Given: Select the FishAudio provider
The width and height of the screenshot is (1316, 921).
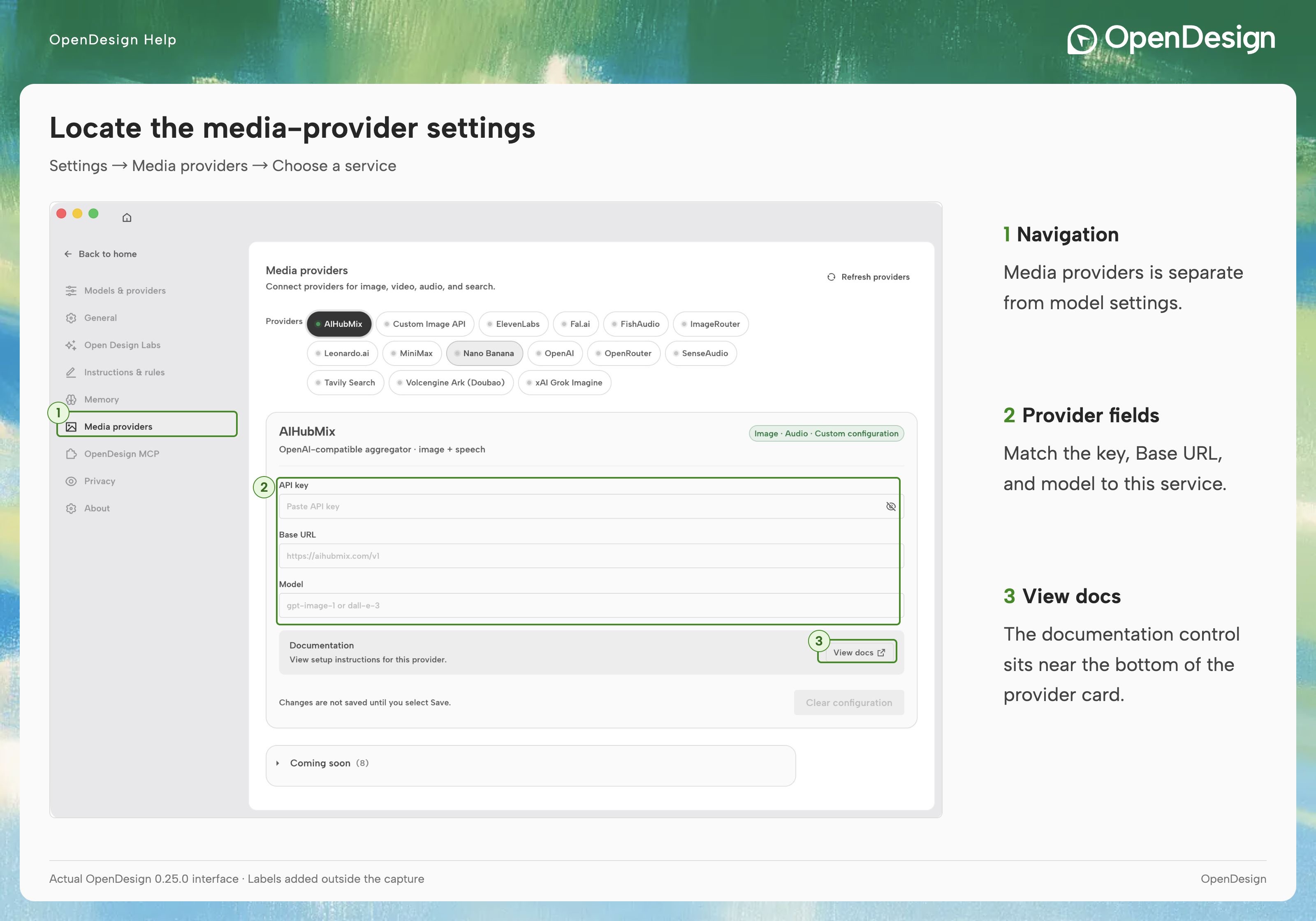Looking at the screenshot, I should [x=636, y=324].
